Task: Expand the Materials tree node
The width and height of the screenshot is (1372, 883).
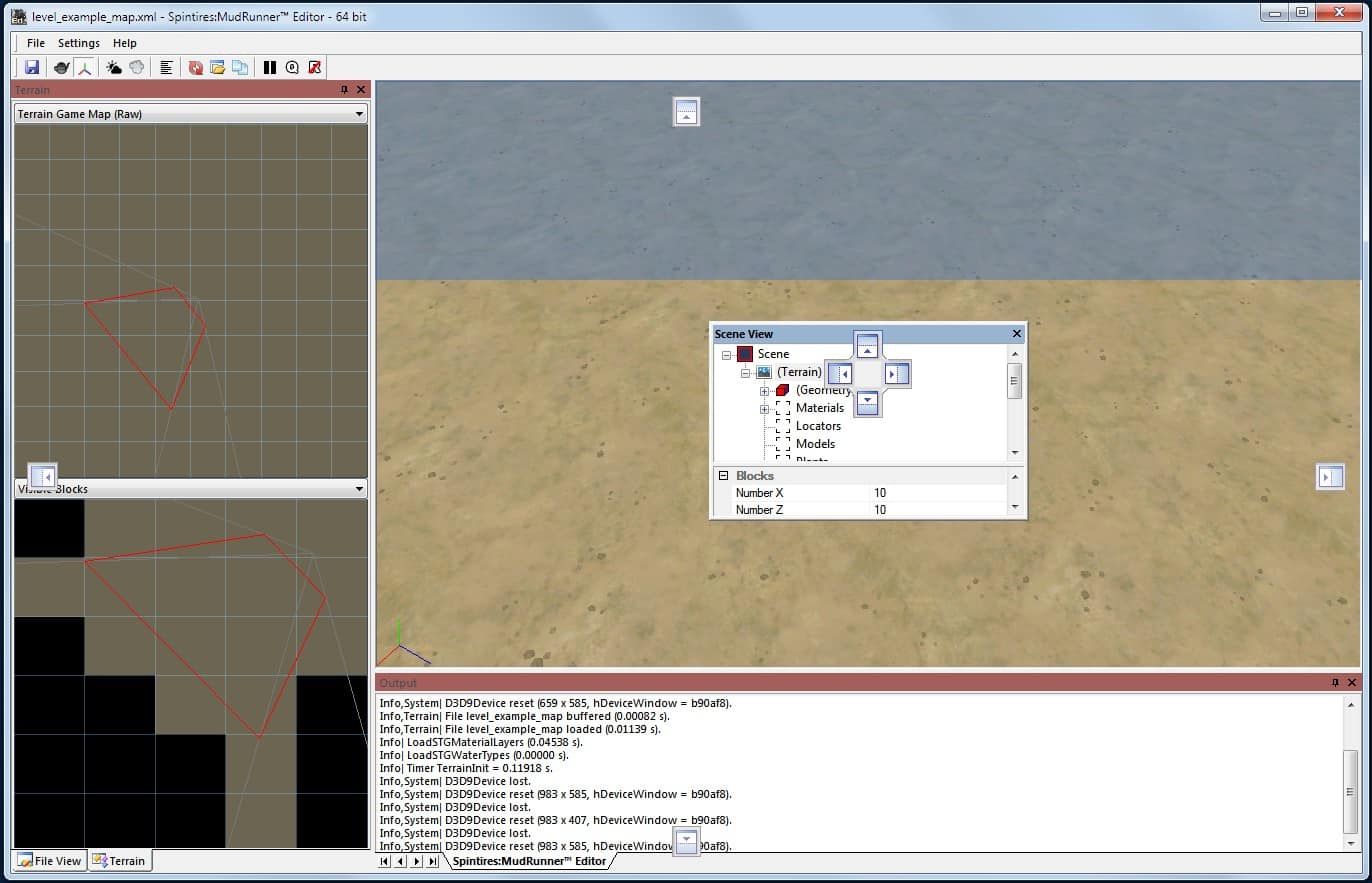Action: pos(764,408)
